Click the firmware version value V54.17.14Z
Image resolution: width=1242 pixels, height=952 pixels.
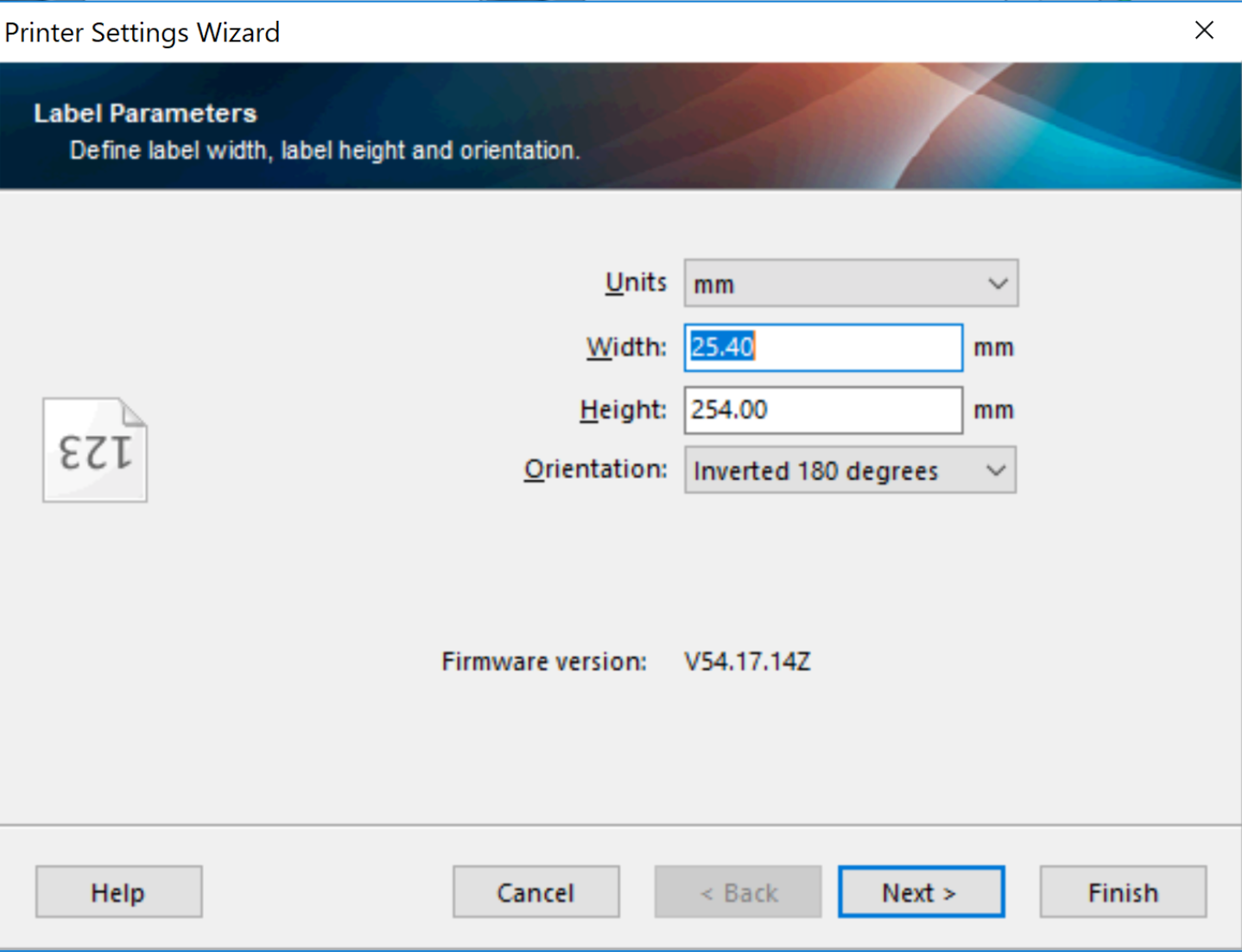tap(747, 662)
